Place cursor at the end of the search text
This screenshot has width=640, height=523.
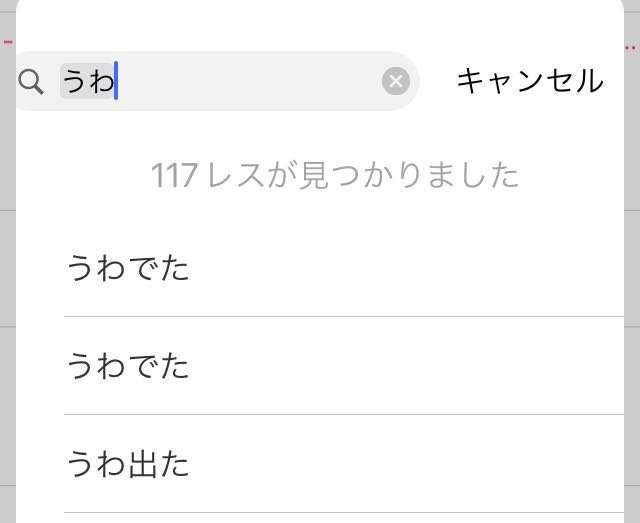[x=117, y=81]
